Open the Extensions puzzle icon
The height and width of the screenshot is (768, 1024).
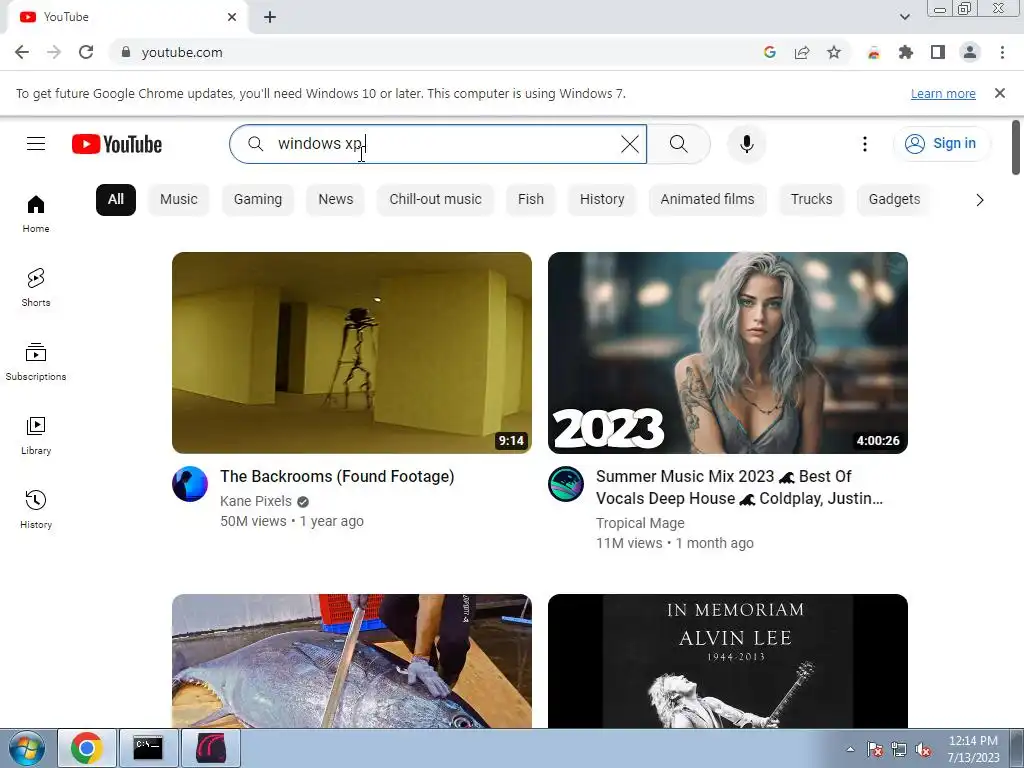tap(906, 52)
